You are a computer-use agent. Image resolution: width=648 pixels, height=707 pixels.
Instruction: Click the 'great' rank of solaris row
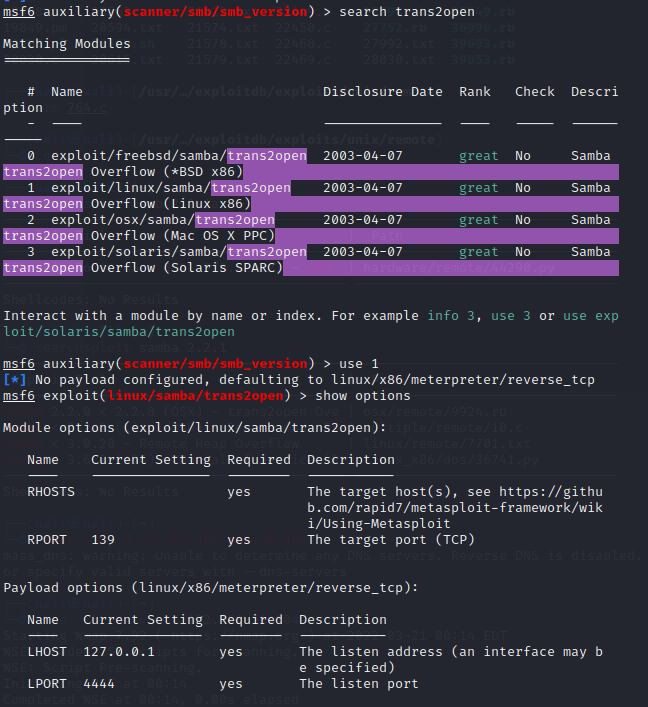pyautogui.click(x=478, y=252)
